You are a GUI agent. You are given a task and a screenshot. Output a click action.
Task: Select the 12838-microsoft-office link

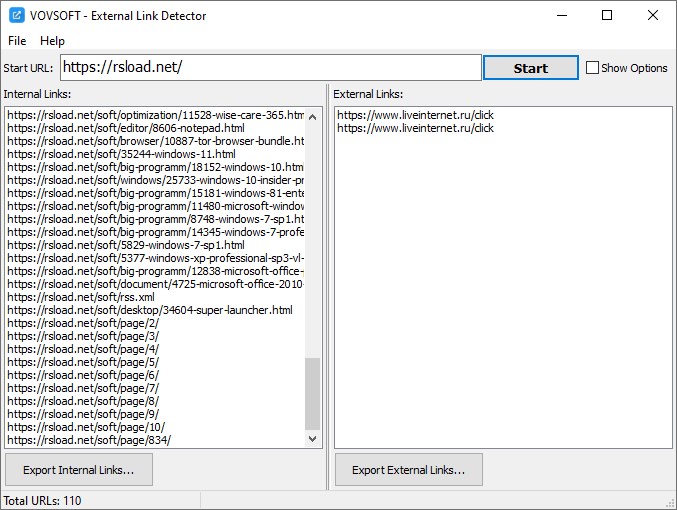155,271
